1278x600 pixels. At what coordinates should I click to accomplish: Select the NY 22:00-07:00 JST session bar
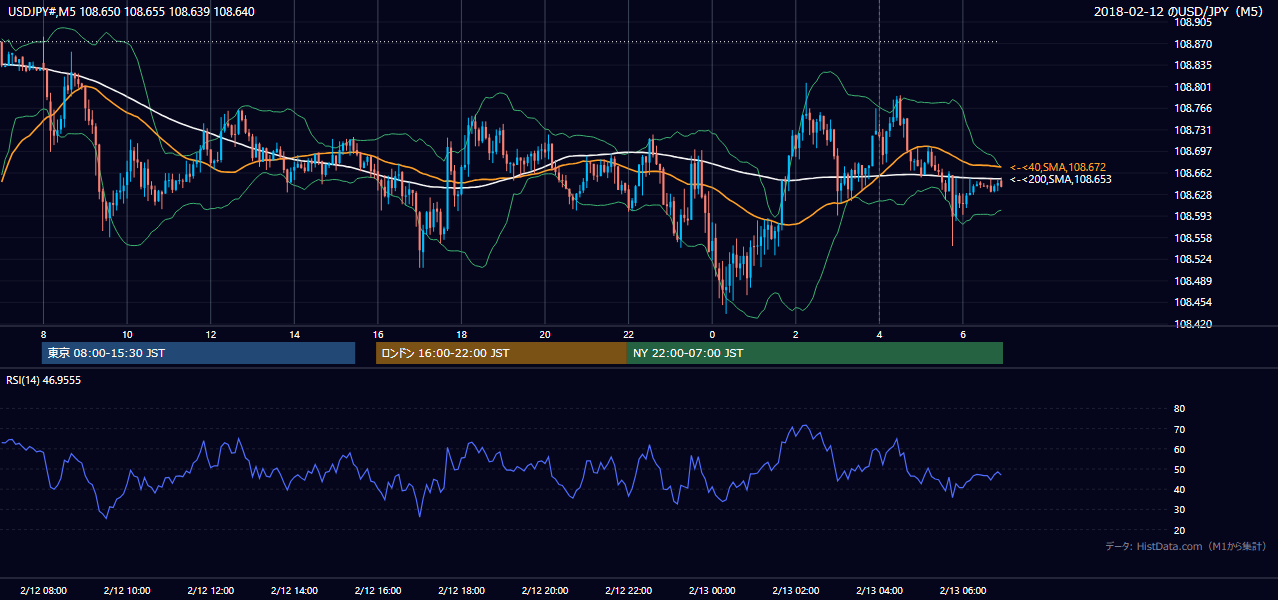tap(815, 353)
